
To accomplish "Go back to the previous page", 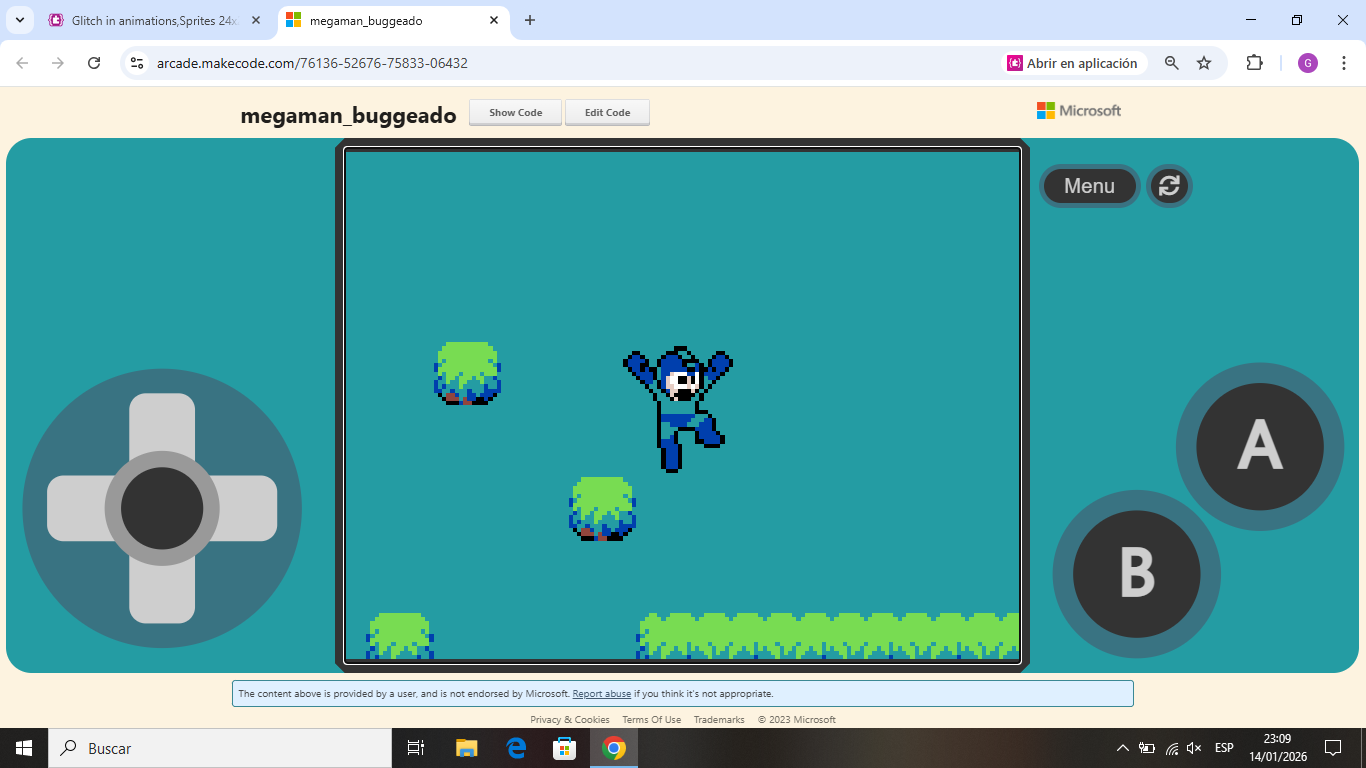I will (x=22, y=63).
